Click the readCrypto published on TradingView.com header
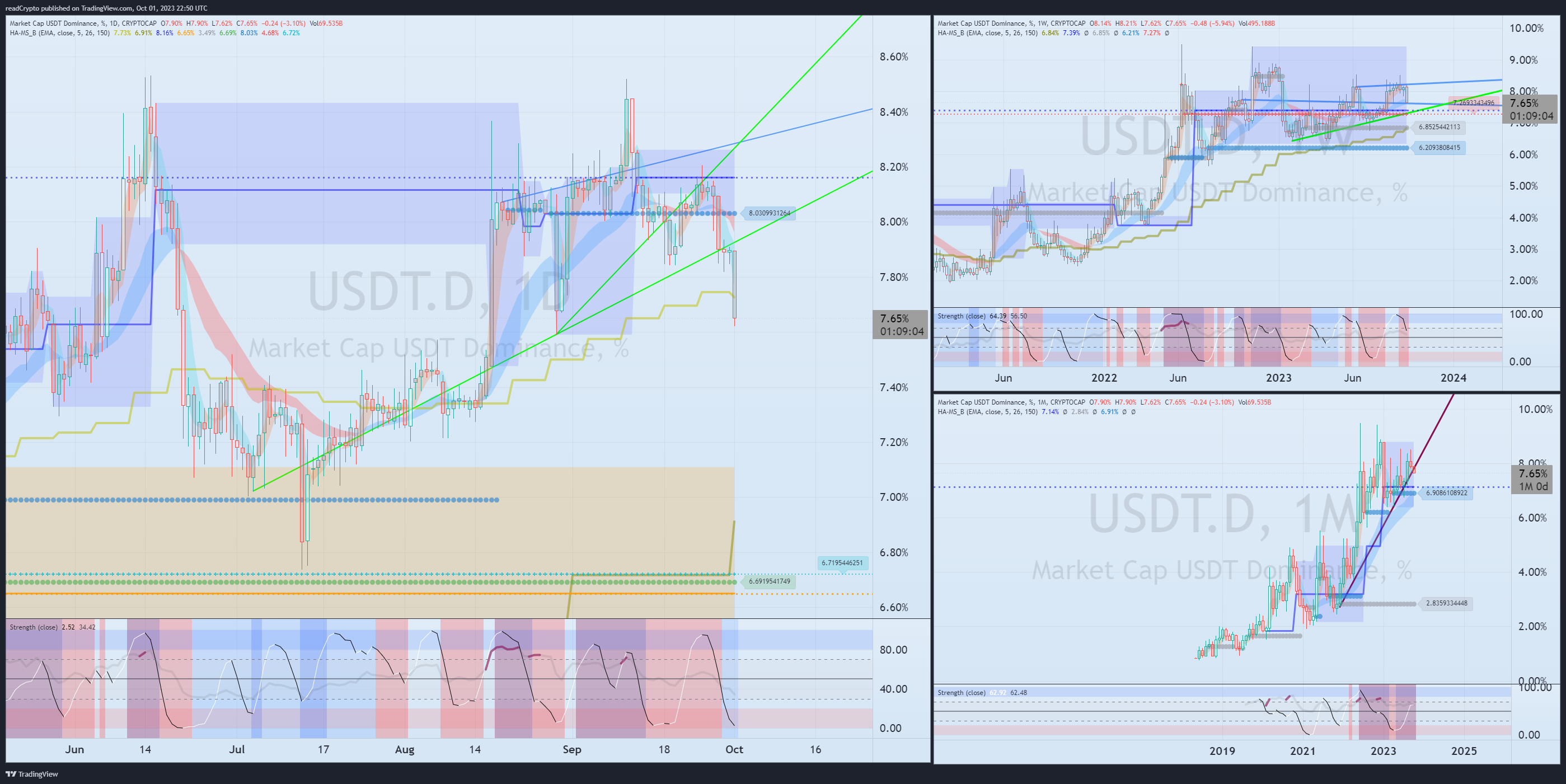Viewport: 1566px width, 784px height. pos(106,8)
